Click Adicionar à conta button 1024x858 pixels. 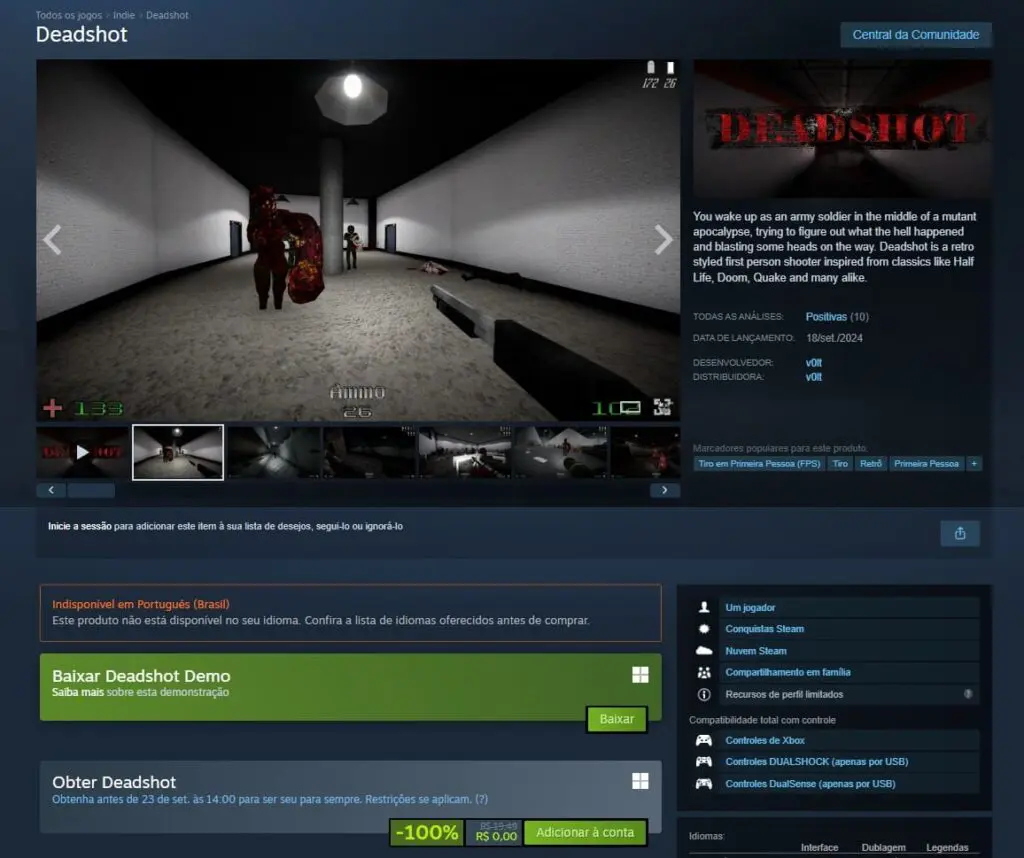[585, 833]
